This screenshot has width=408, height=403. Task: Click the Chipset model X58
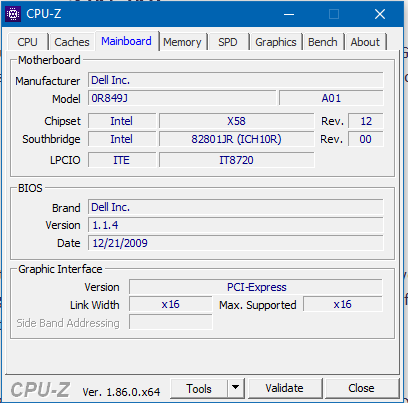[236, 121]
